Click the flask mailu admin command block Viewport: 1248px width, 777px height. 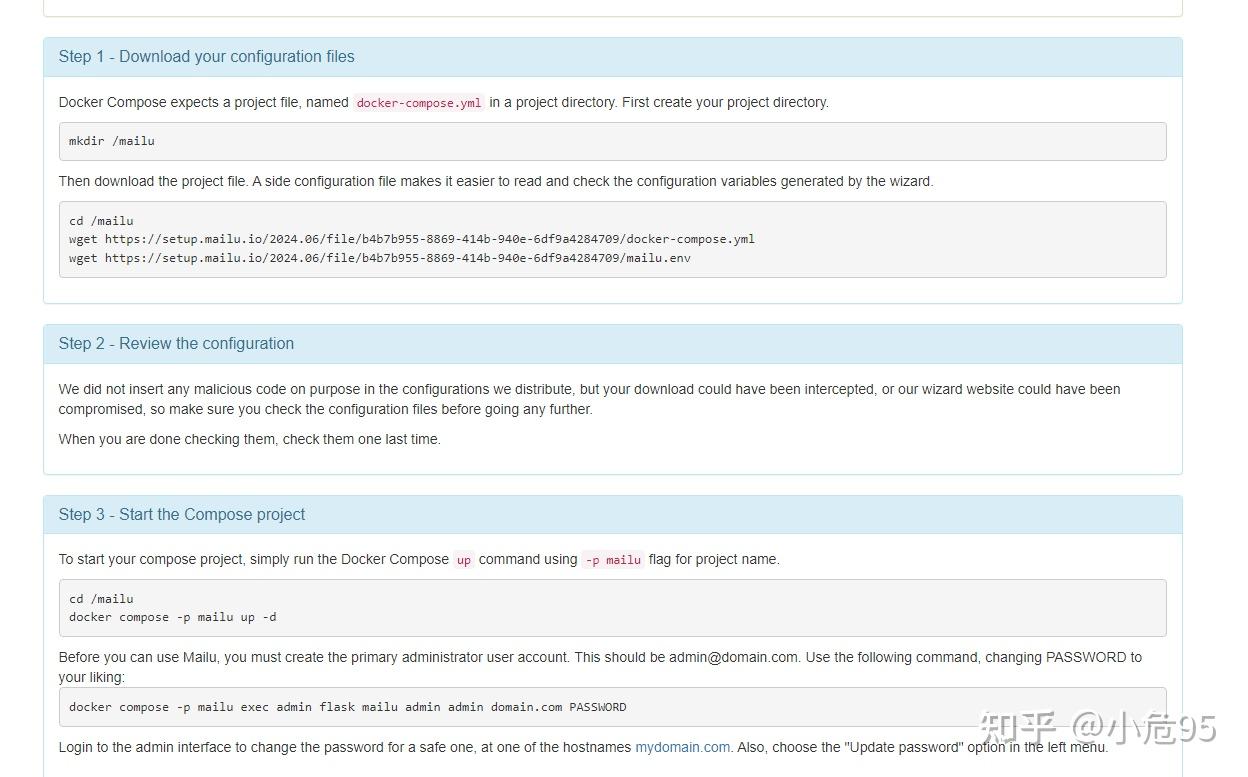click(x=347, y=707)
